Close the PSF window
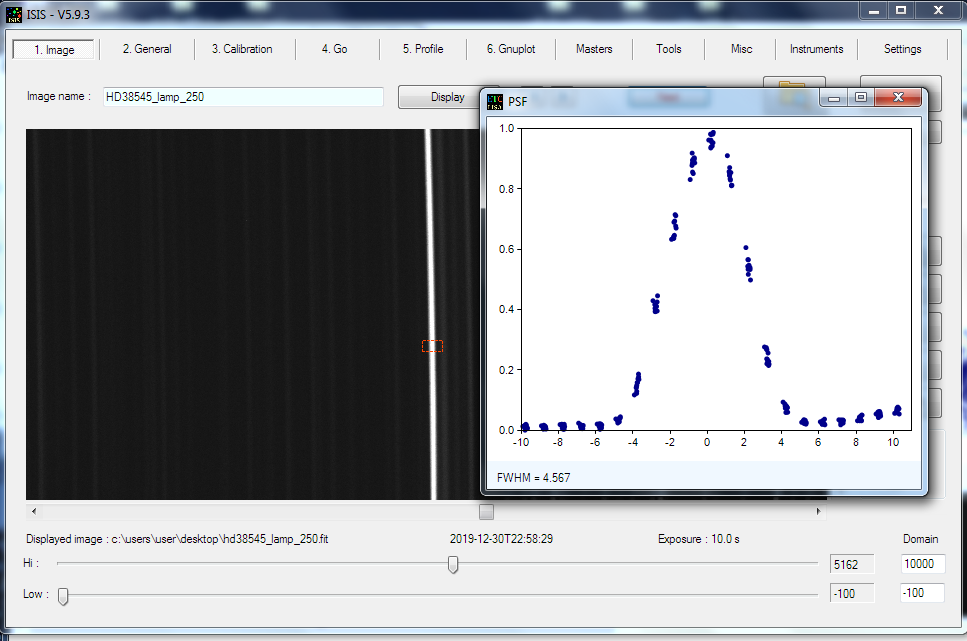This screenshot has height=641, width=967. click(x=899, y=97)
